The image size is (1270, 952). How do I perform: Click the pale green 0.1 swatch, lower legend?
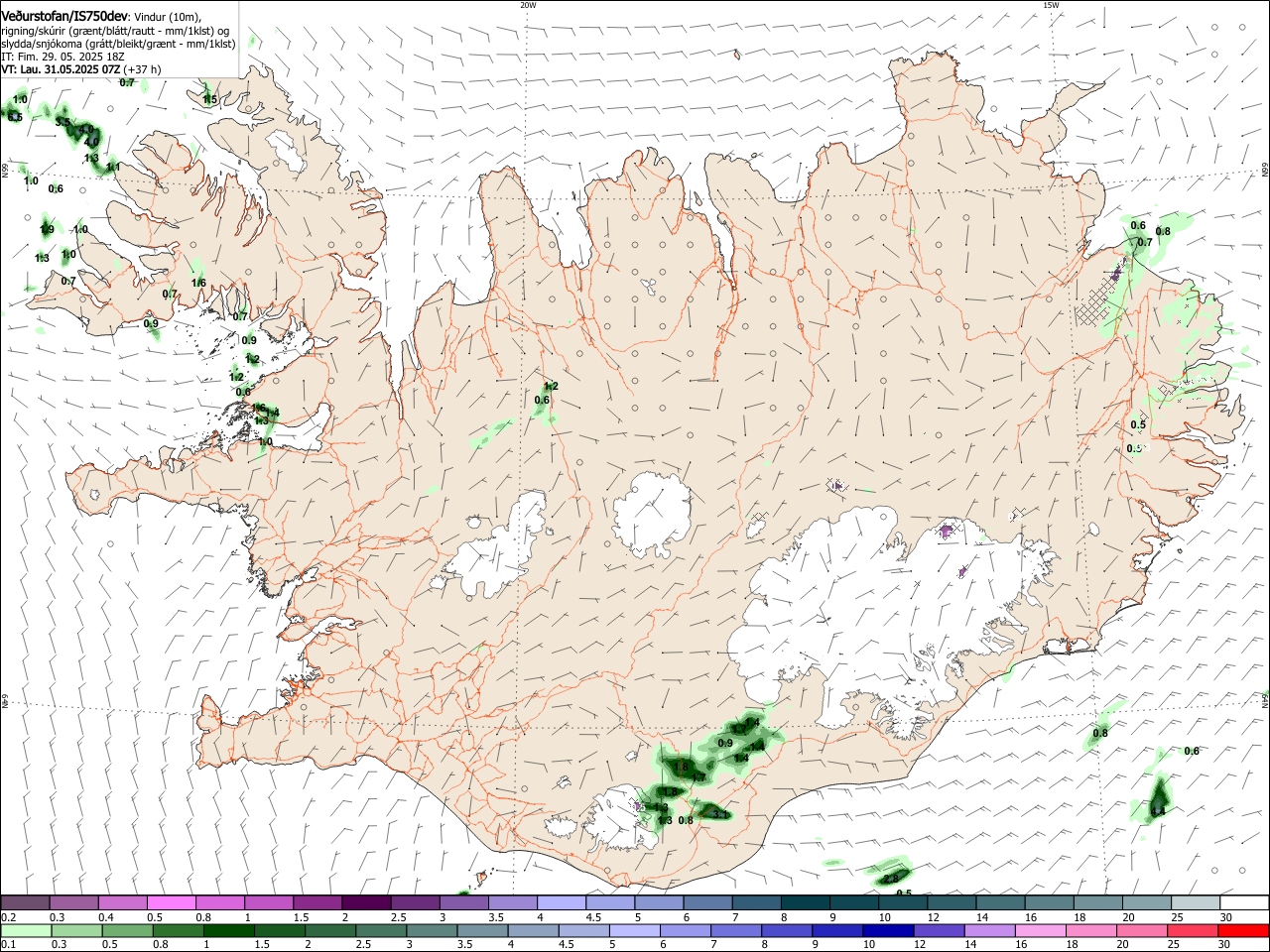coord(26,931)
